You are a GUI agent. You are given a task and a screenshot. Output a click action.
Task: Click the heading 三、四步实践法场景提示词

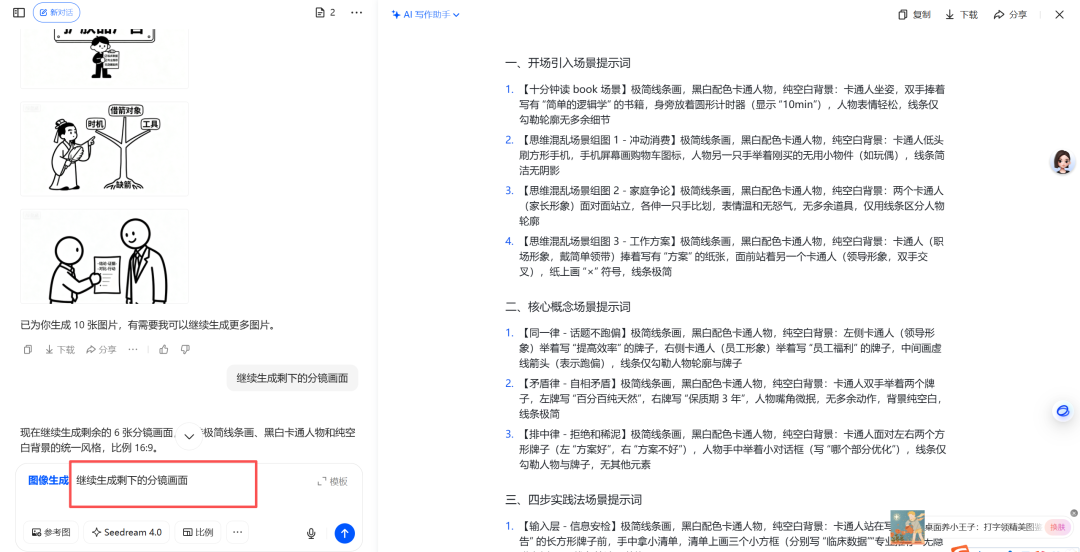click(x=574, y=499)
